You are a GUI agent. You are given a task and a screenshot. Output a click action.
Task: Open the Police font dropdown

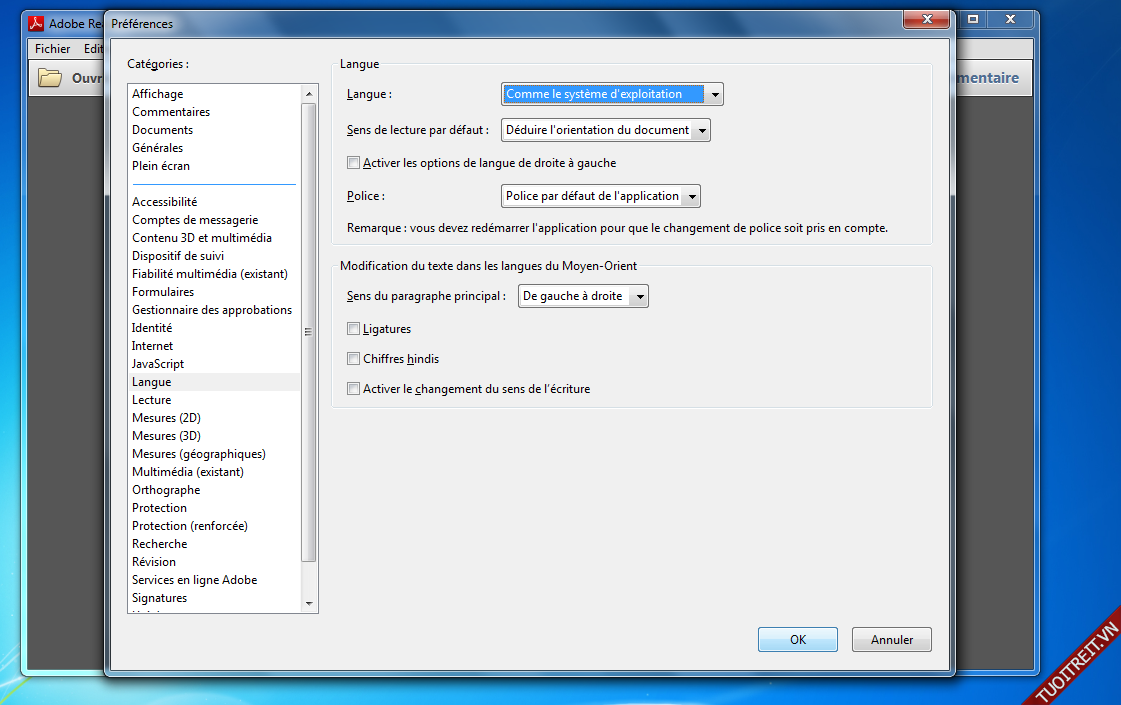(600, 196)
